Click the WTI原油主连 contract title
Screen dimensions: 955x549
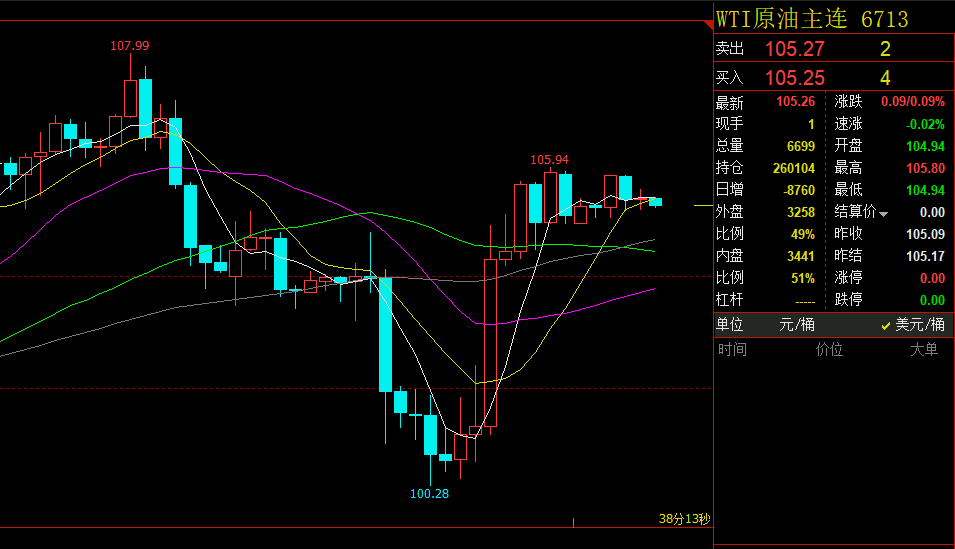coord(781,19)
